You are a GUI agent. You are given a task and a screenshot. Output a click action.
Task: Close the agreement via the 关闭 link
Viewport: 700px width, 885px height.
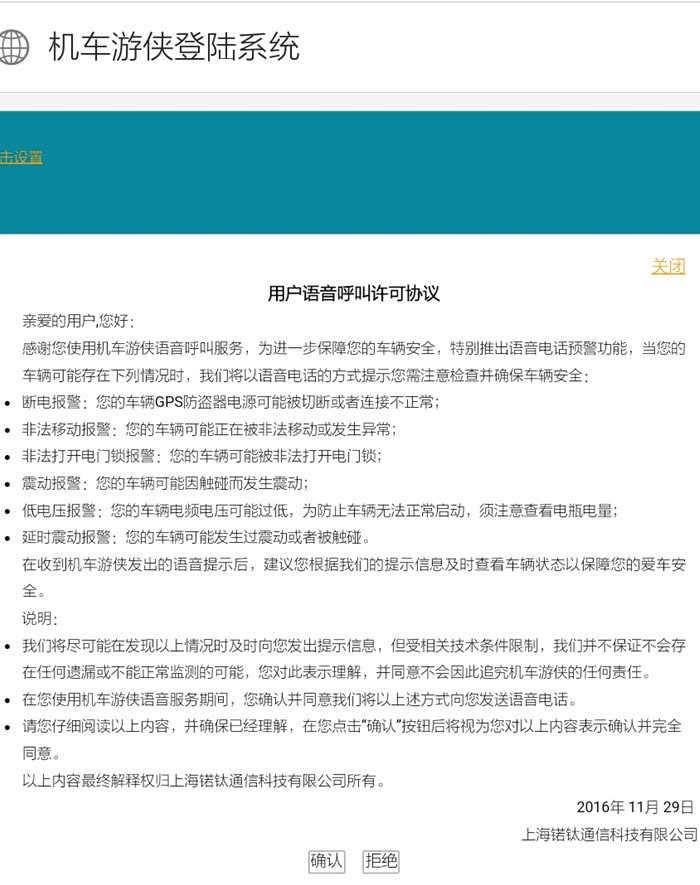[x=668, y=266]
